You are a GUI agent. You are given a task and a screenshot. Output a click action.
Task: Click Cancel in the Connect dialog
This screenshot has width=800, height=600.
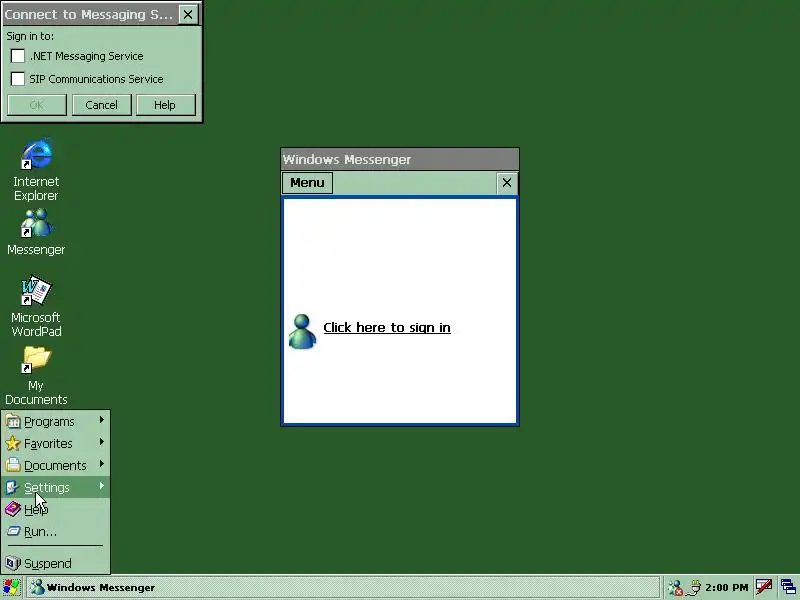pos(102,105)
